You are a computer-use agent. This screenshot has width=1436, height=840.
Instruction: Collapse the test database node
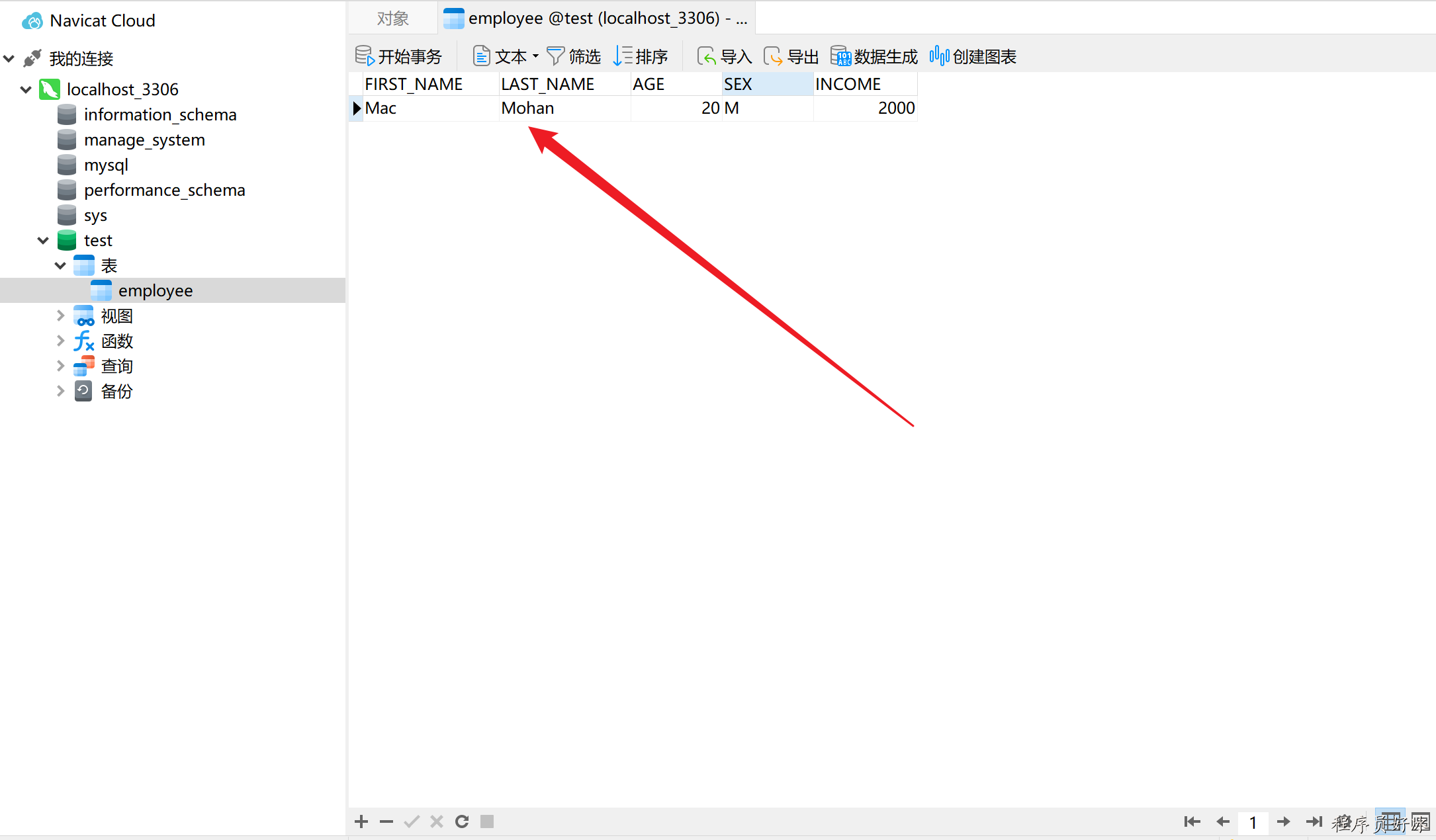43,240
